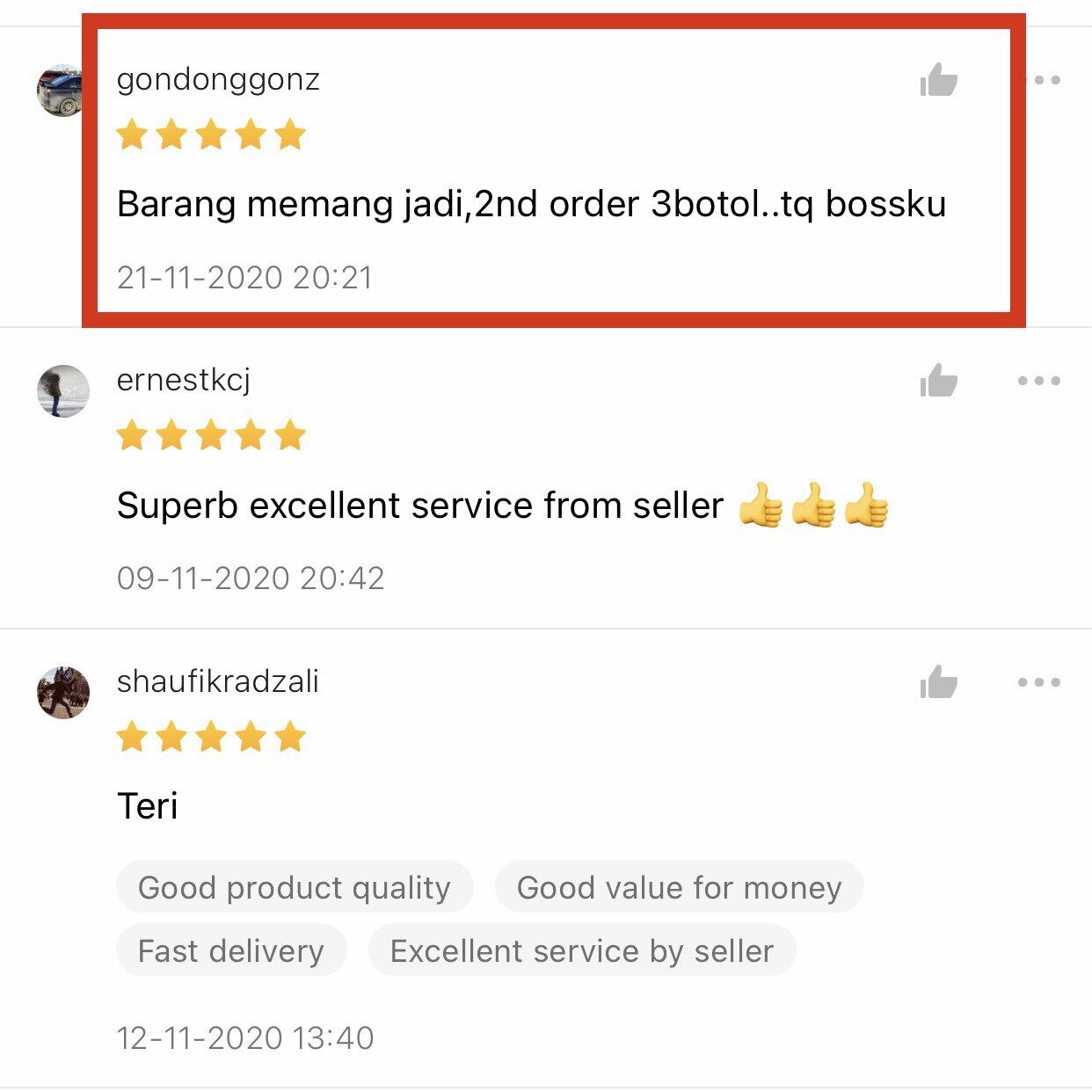The height and width of the screenshot is (1092, 1092).
Task: Open the three-dot menu on shaufikradzali's review
Action: (x=1039, y=681)
